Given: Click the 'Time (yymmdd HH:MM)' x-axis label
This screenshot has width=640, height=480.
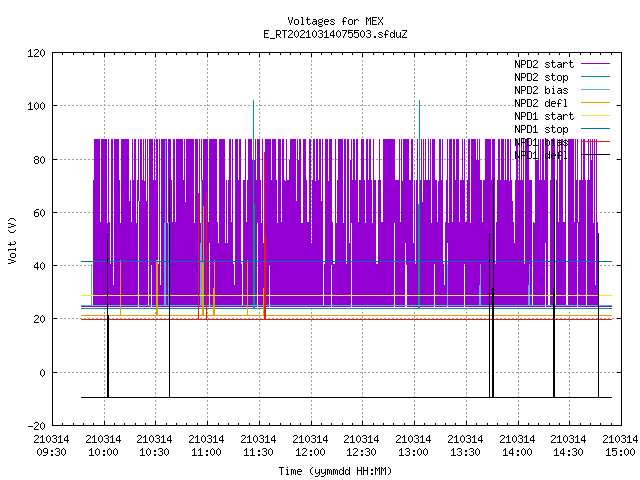Looking at the screenshot, I should 335,471.
